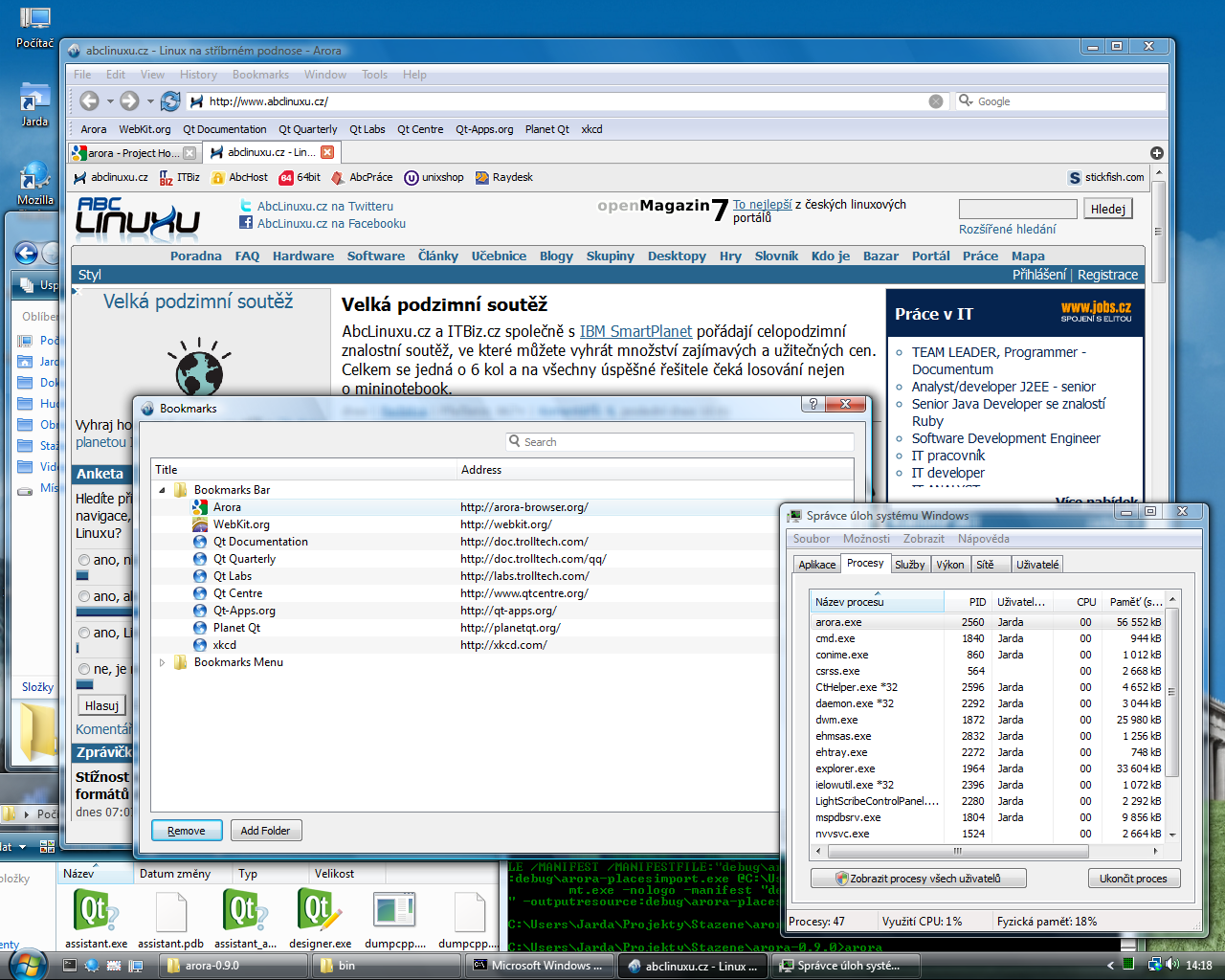Open the Rozšířené hledání link
Screen dimensions: 1225x980
coord(1008,229)
